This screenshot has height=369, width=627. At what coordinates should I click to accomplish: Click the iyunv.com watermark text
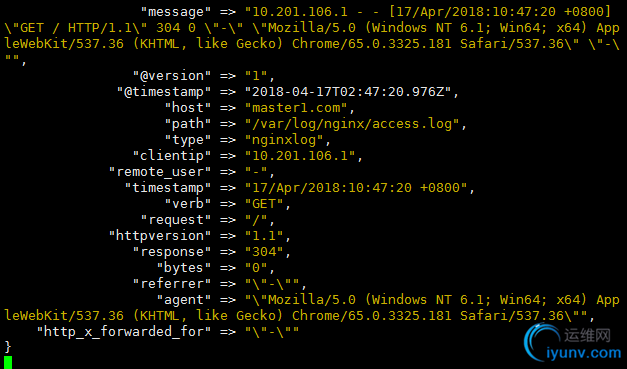(583, 353)
